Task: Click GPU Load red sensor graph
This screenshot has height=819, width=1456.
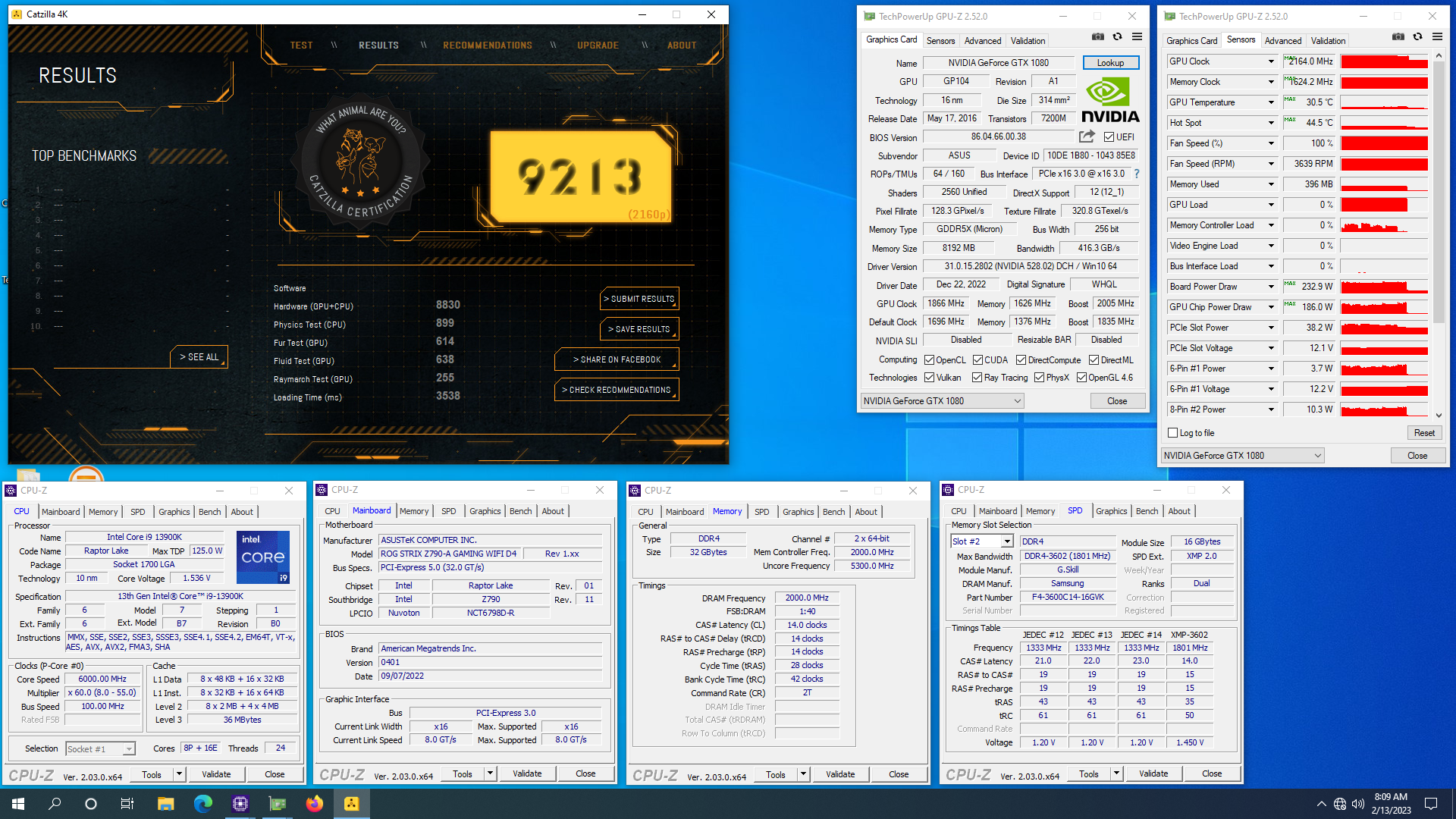Action: 1384,205
